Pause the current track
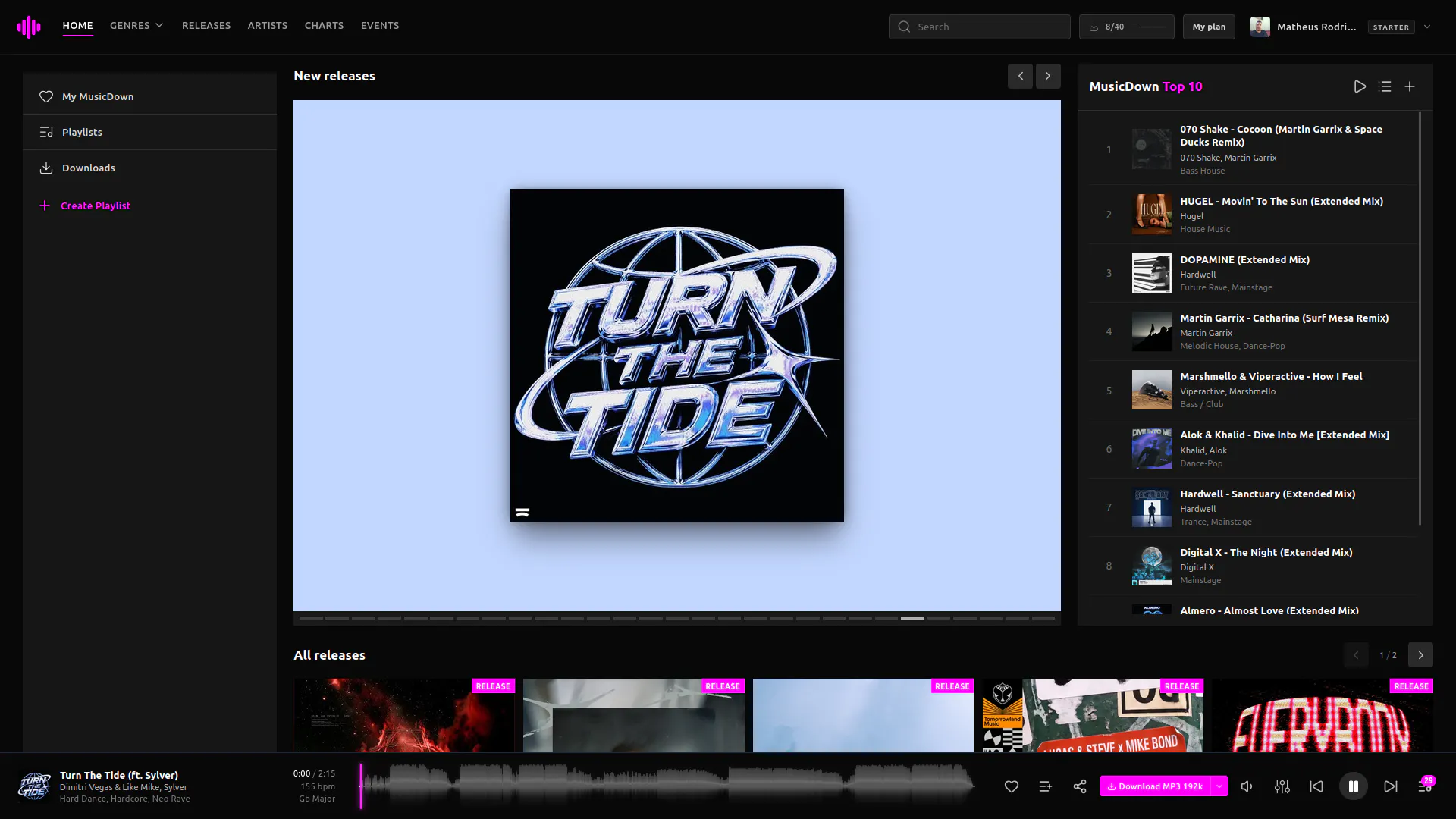 [x=1354, y=786]
